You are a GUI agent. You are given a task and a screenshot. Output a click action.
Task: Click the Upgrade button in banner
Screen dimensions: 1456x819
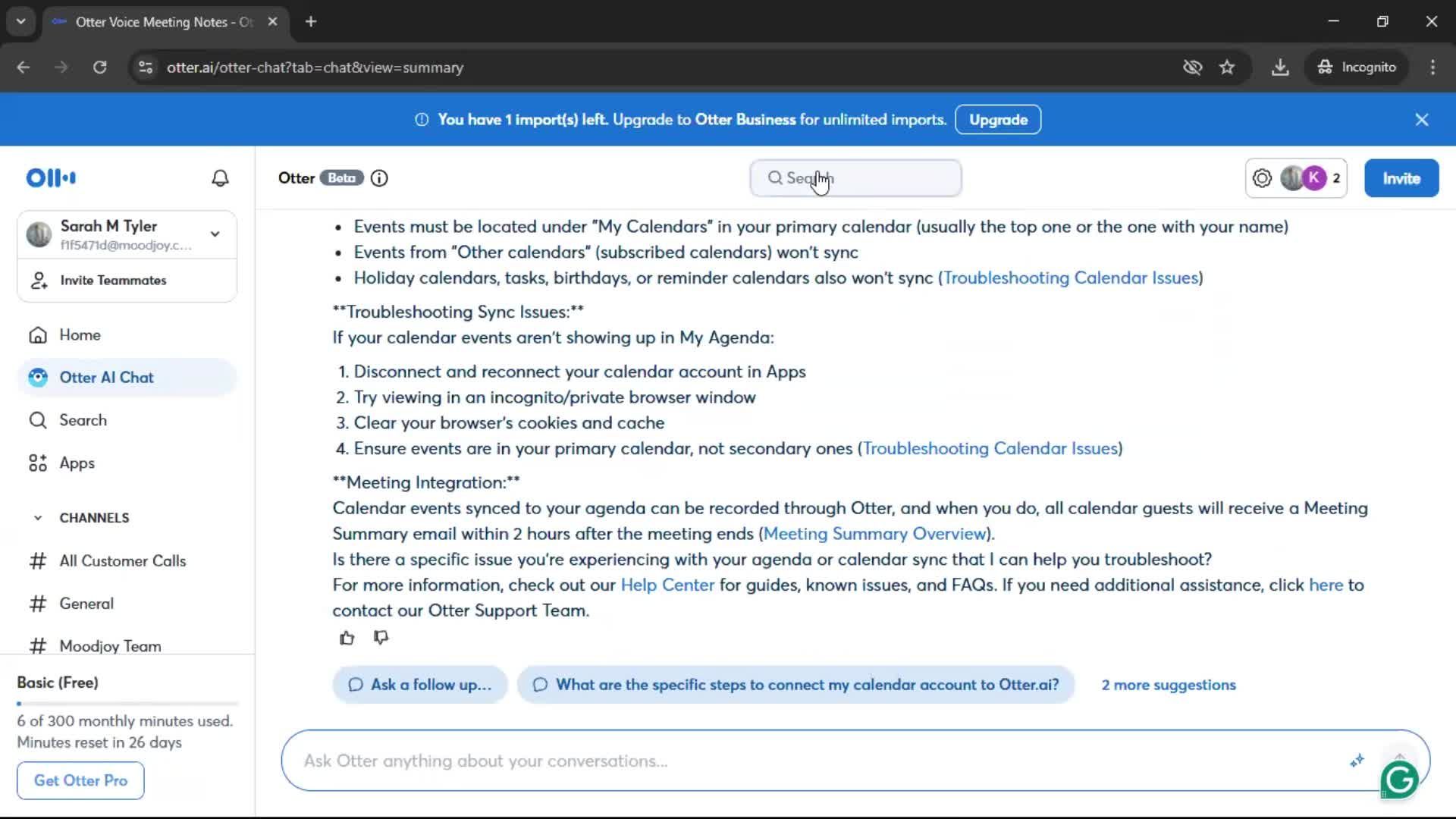click(998, 120)
